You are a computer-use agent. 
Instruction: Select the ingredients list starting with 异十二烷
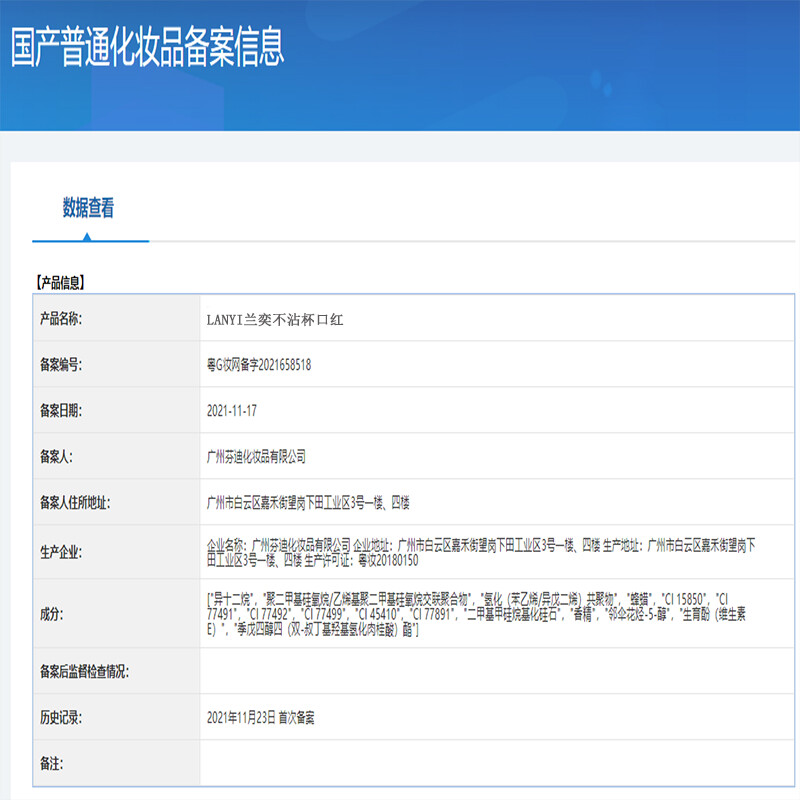476,614
